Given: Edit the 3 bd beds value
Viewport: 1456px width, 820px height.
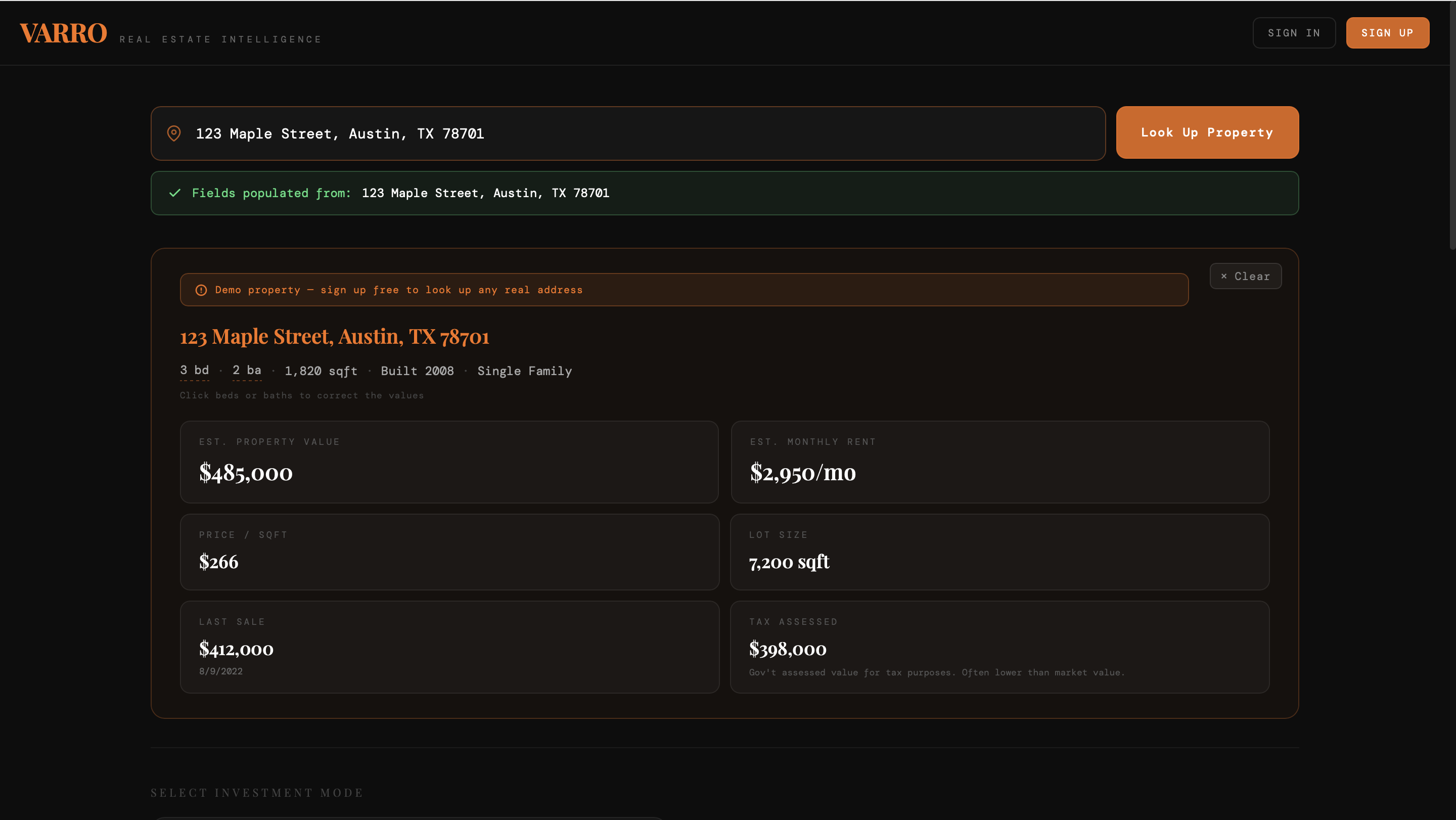Looking at the screenshot, I should coord(195,370).
